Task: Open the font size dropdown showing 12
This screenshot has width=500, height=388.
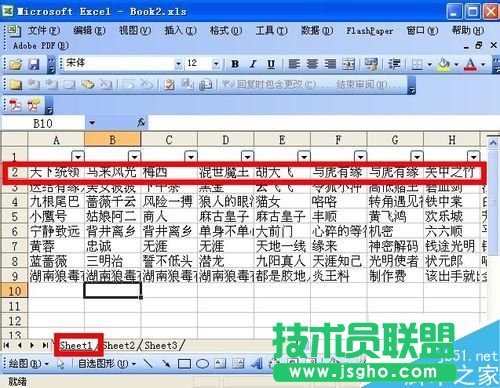Action: pyautogui.click(x=216, y=64)
